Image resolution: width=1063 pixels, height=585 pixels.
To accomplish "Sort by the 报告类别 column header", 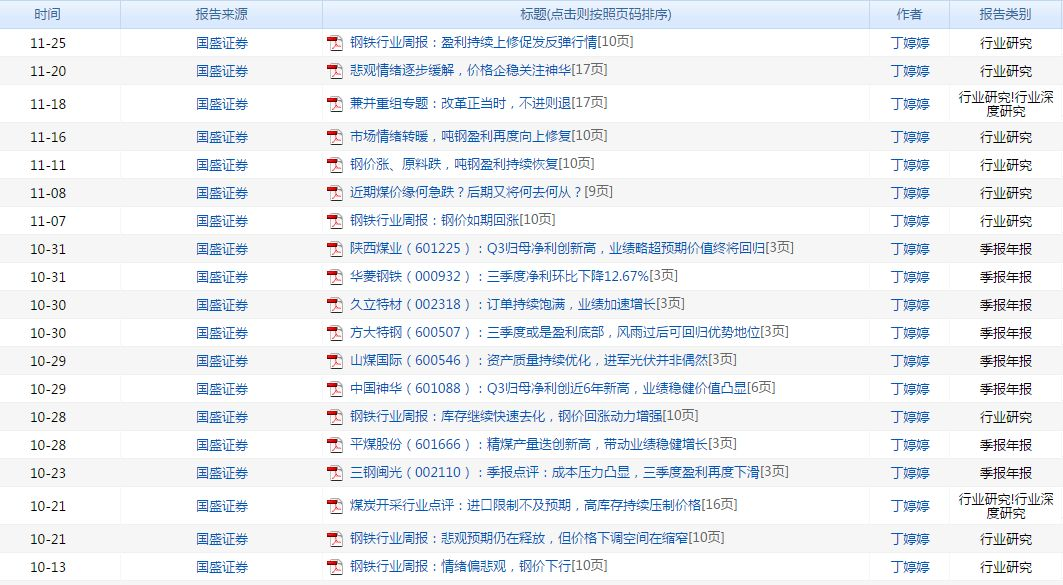I will click(x=1005, y=14).
